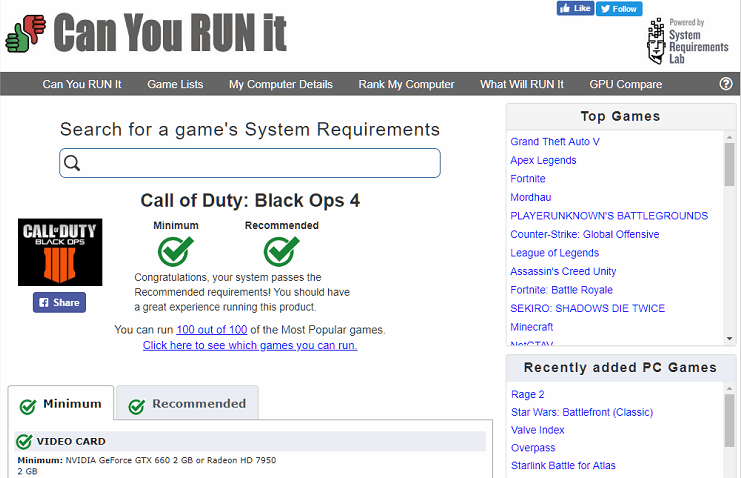Click the Can You RUN it thumbs logo

point(26,32)
